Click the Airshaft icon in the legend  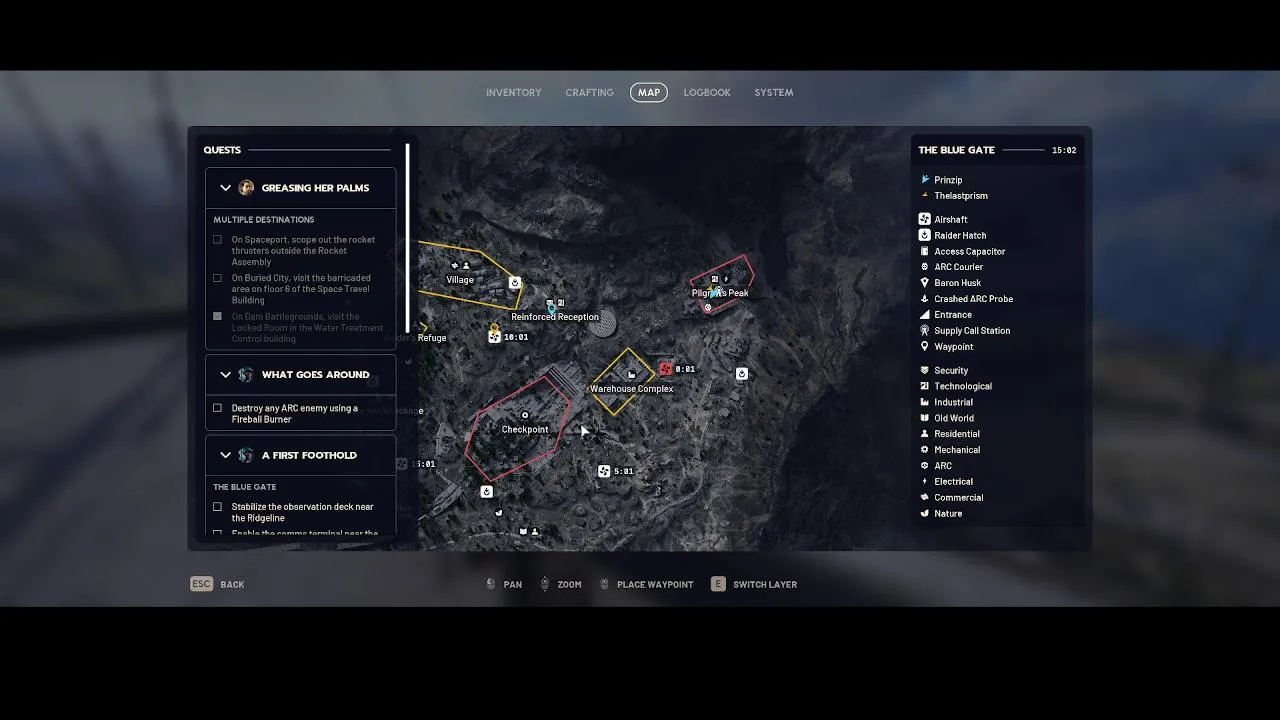pyautogui.click(x=925, y=219)
